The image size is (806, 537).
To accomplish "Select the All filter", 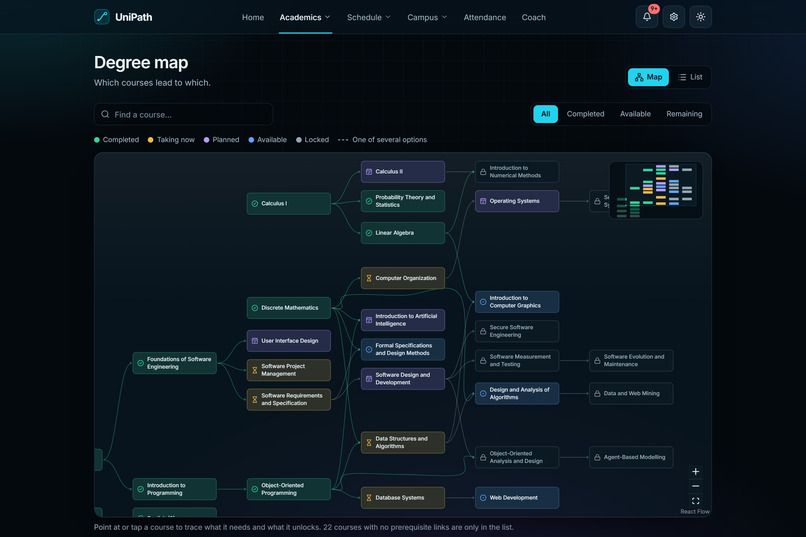I will (545, 114).
